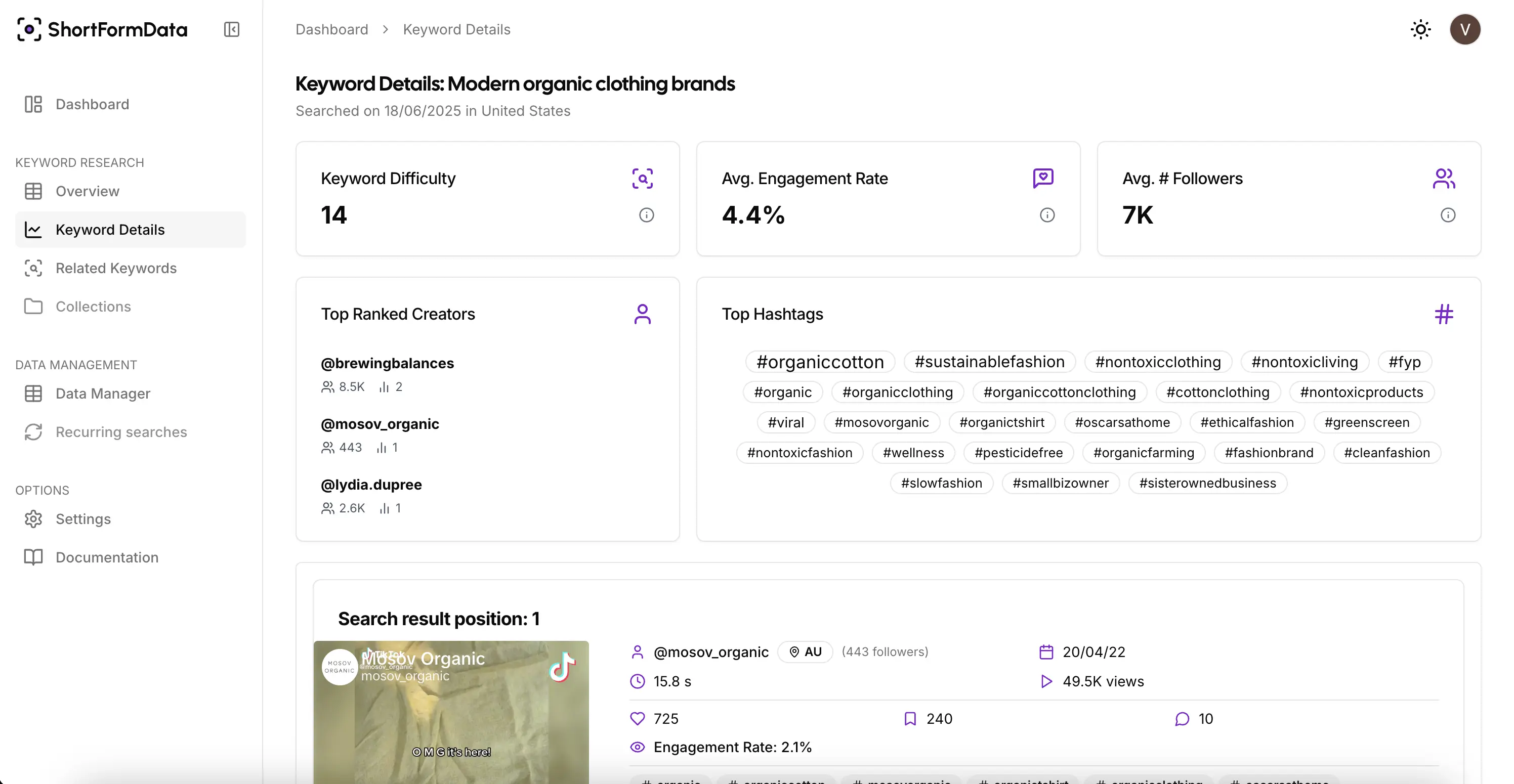
Task: Navigate to Dashboard via the breadcrumb
Action: pos(331,29)
